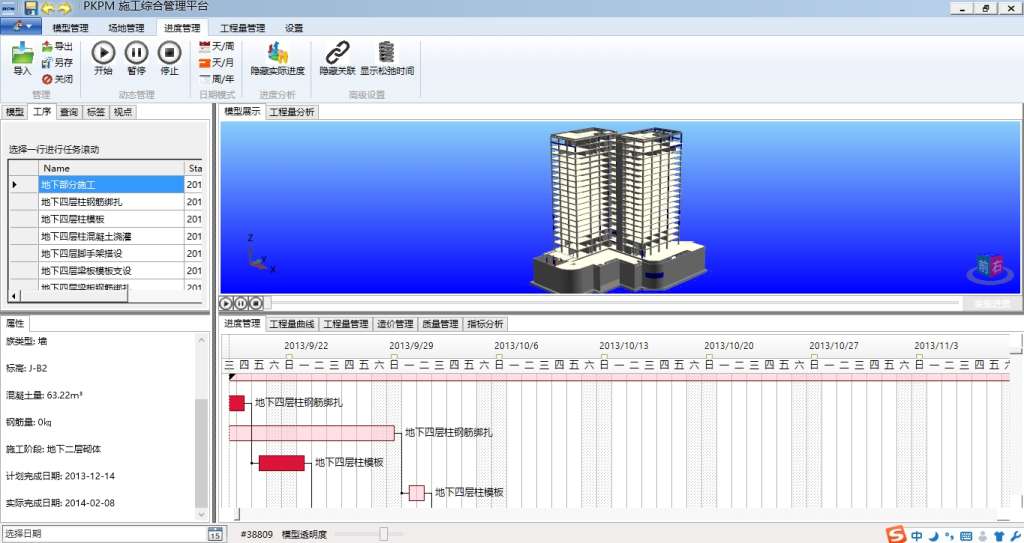Click the 中 Chinese input mode indicator
1024x543 pixels.
[918, 536]
